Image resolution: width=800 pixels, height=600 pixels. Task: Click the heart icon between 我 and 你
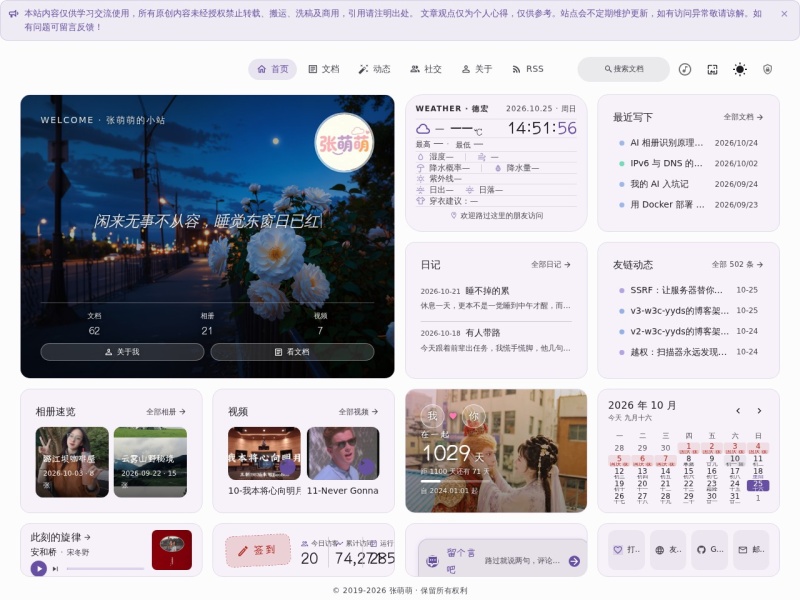453,416
